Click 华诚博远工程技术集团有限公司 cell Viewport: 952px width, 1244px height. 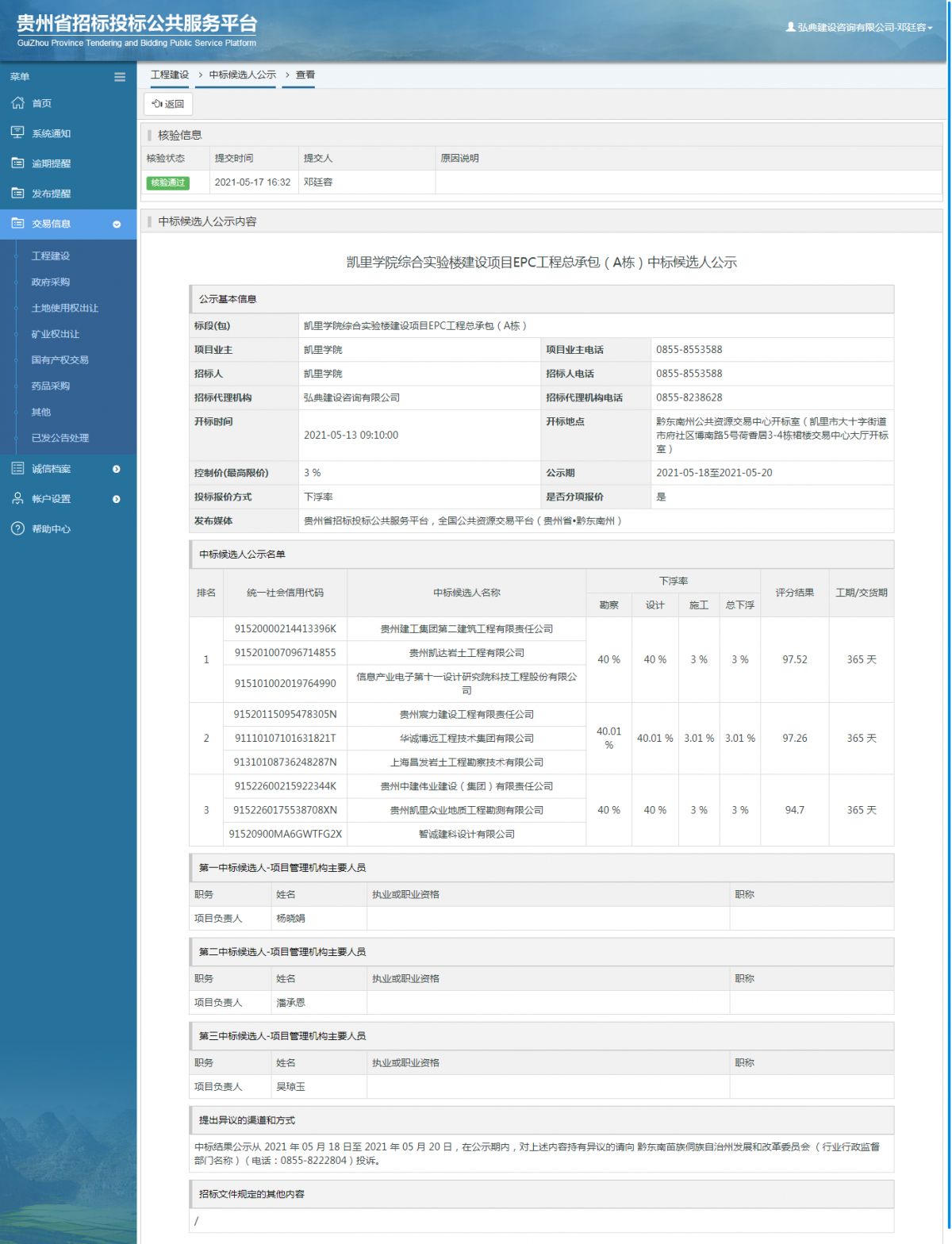point(466,739)
